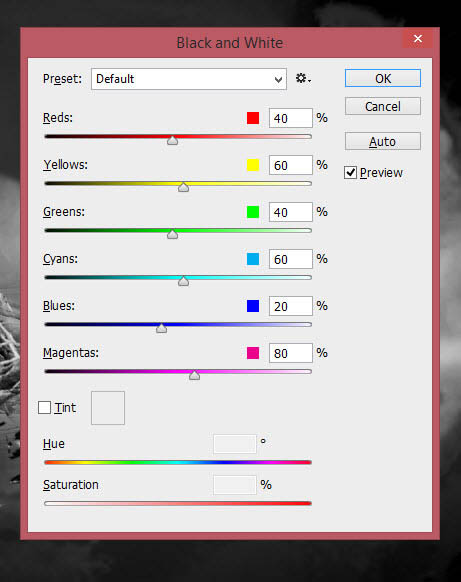Click the tint color preview box

coord(108,408)
